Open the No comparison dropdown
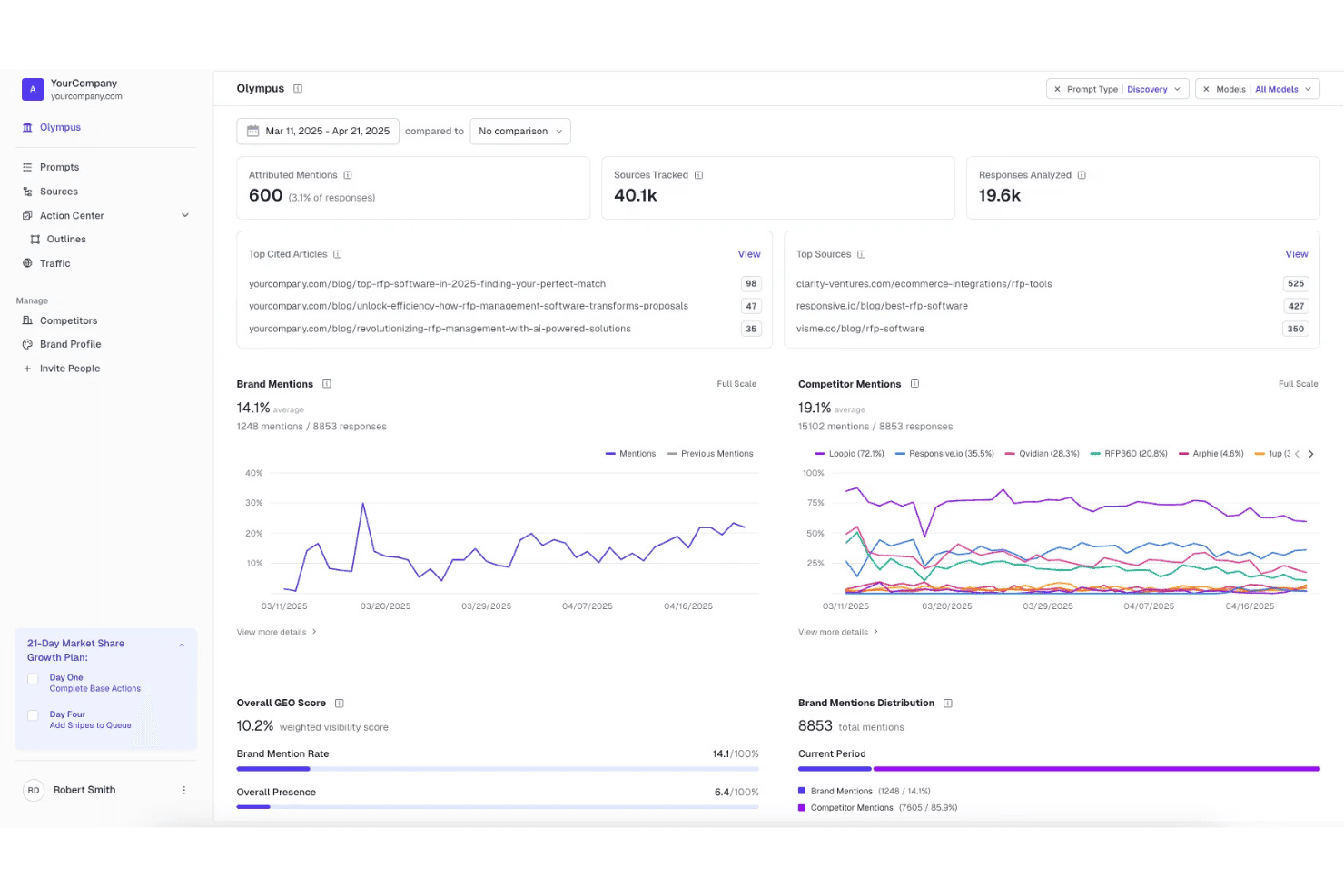1344x896 pixels. click(x=520, y=131)
